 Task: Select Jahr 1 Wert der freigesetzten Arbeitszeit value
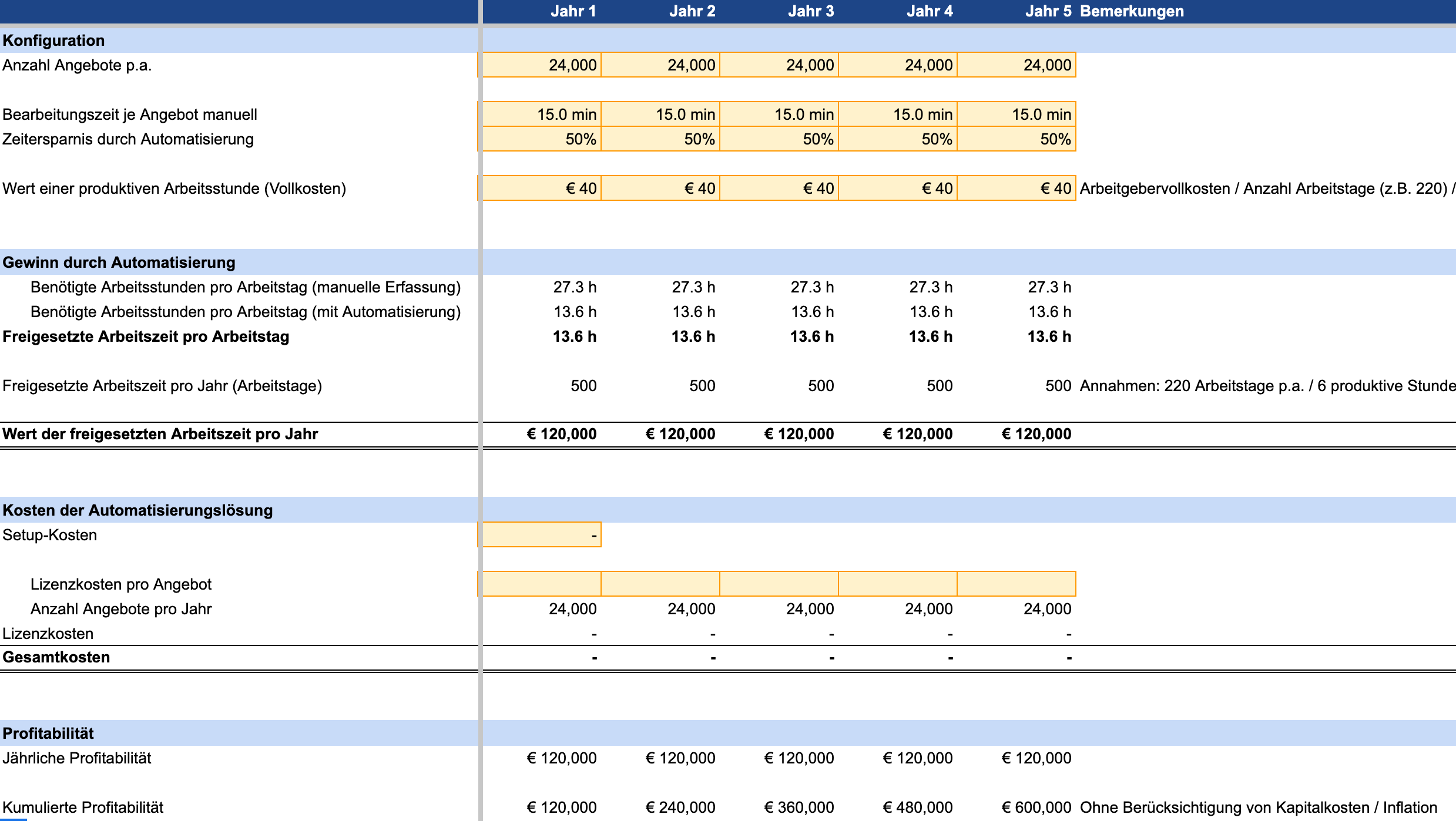[562, 434]
